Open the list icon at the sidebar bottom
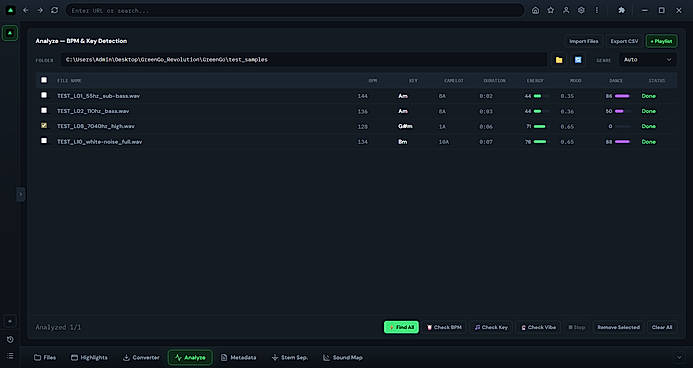This screenshot has height=368, width=693. coord(10,356)
